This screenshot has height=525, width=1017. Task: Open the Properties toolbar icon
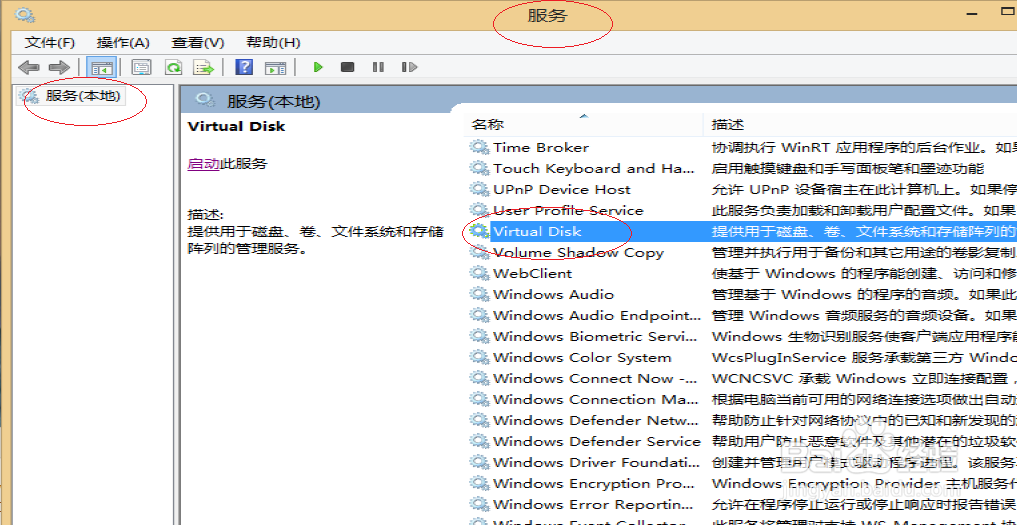(x=141, y=67)
